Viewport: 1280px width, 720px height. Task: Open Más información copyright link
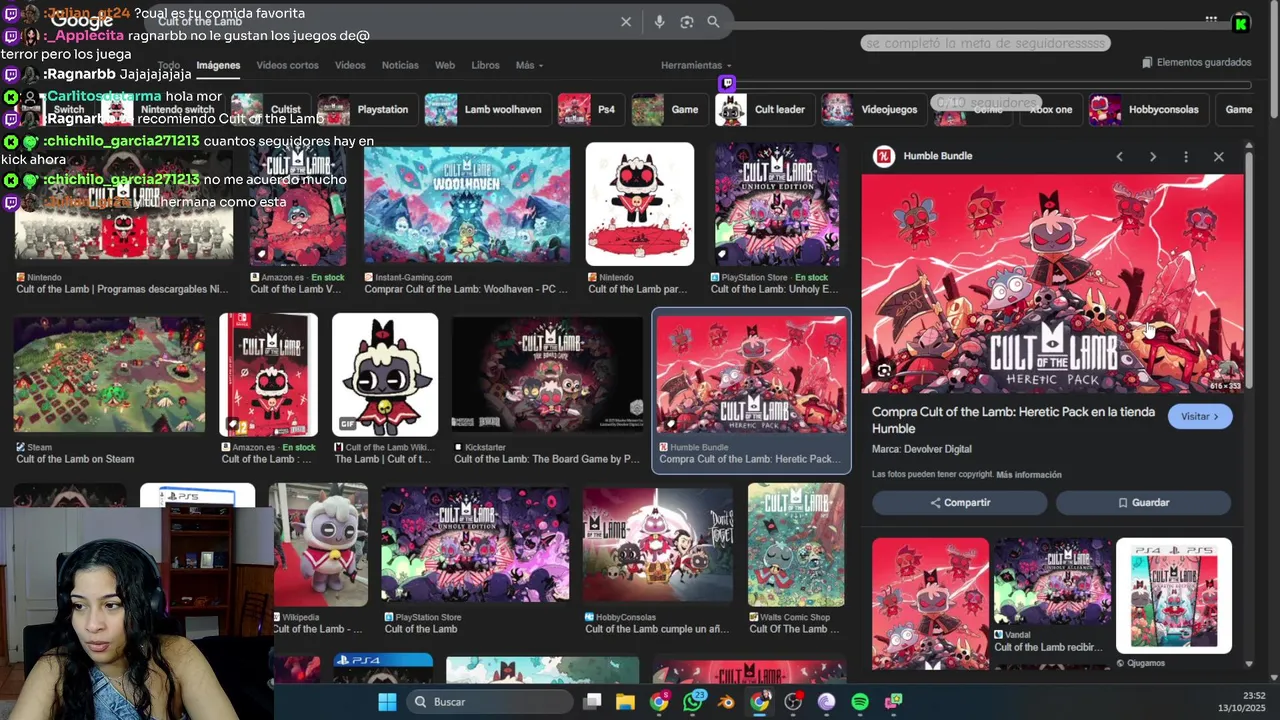click(1029, 475)
